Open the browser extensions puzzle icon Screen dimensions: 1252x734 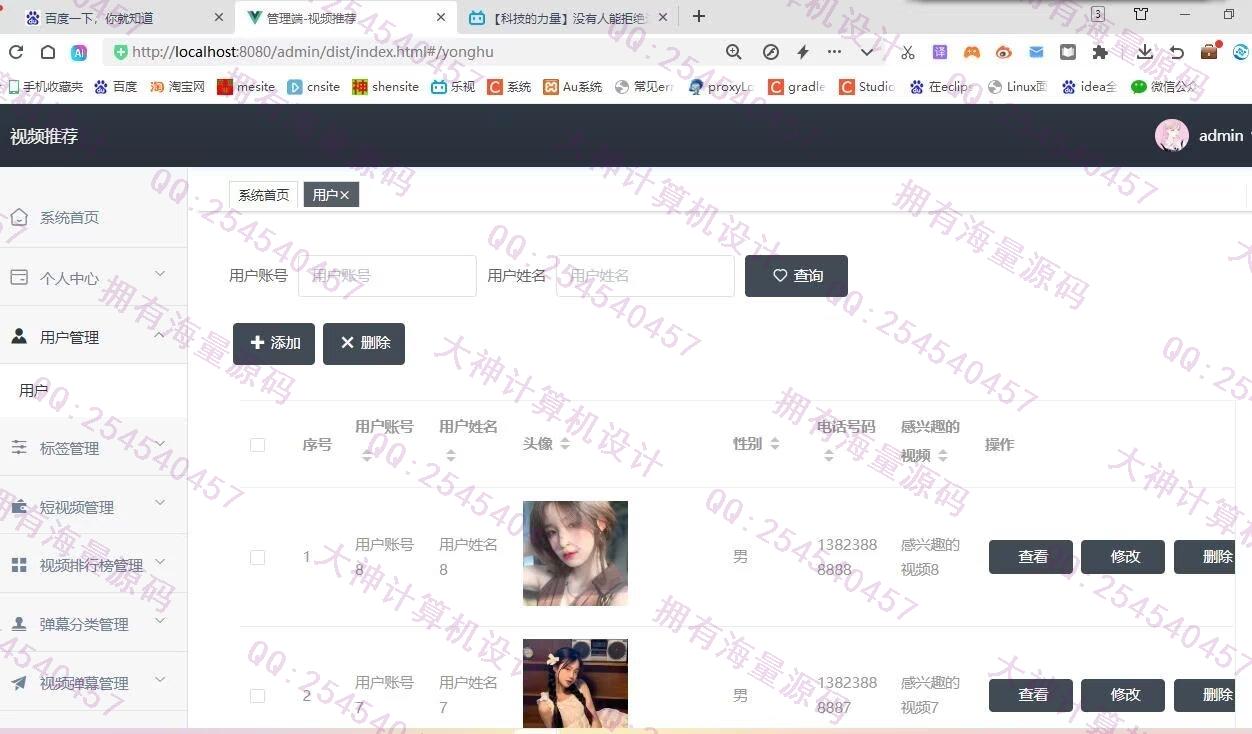coord(1100,52)
